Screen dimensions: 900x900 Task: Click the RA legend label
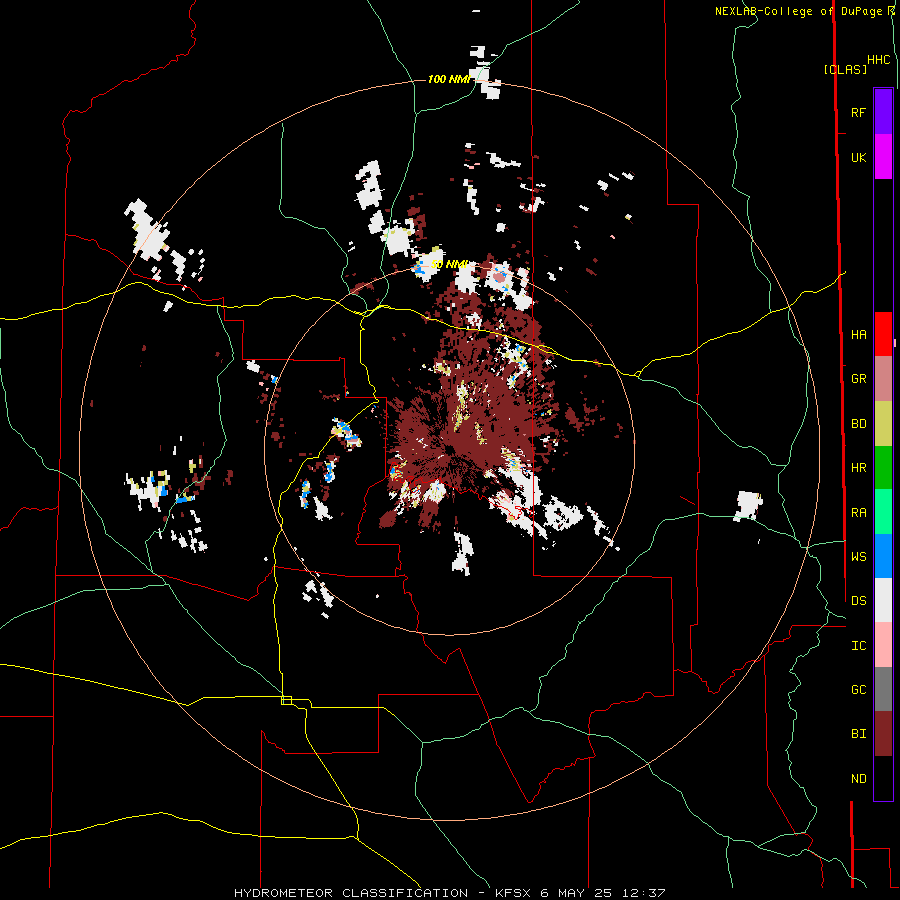pyautogui.click(x=858, y=512)
